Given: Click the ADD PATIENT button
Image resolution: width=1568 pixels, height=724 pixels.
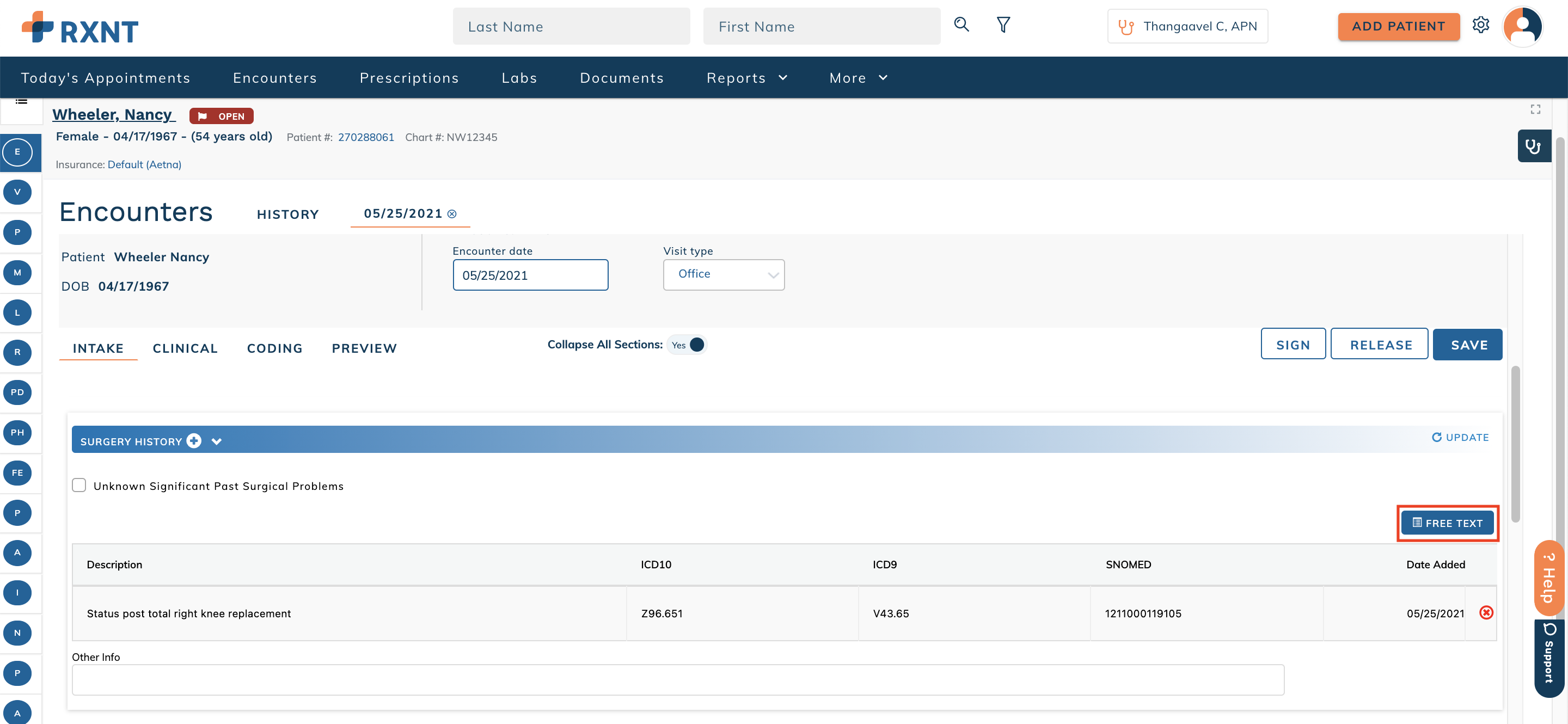Looking at the screenshot, I should click(x=1398, y=26).
